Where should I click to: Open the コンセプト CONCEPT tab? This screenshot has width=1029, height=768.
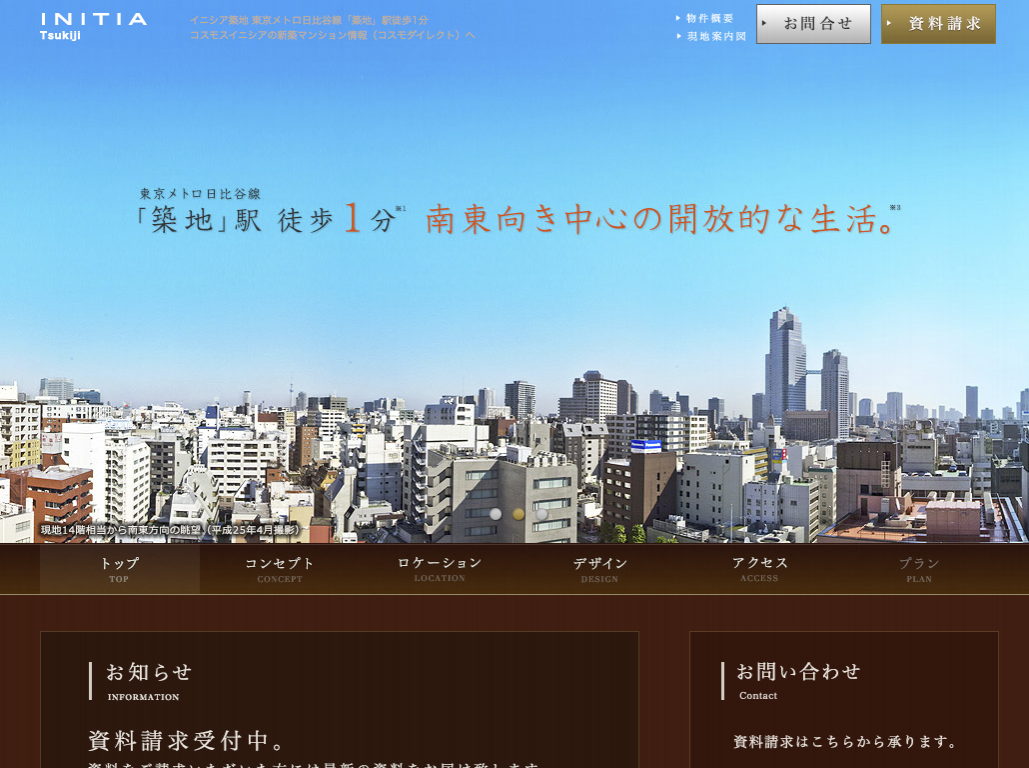(279, 569)
